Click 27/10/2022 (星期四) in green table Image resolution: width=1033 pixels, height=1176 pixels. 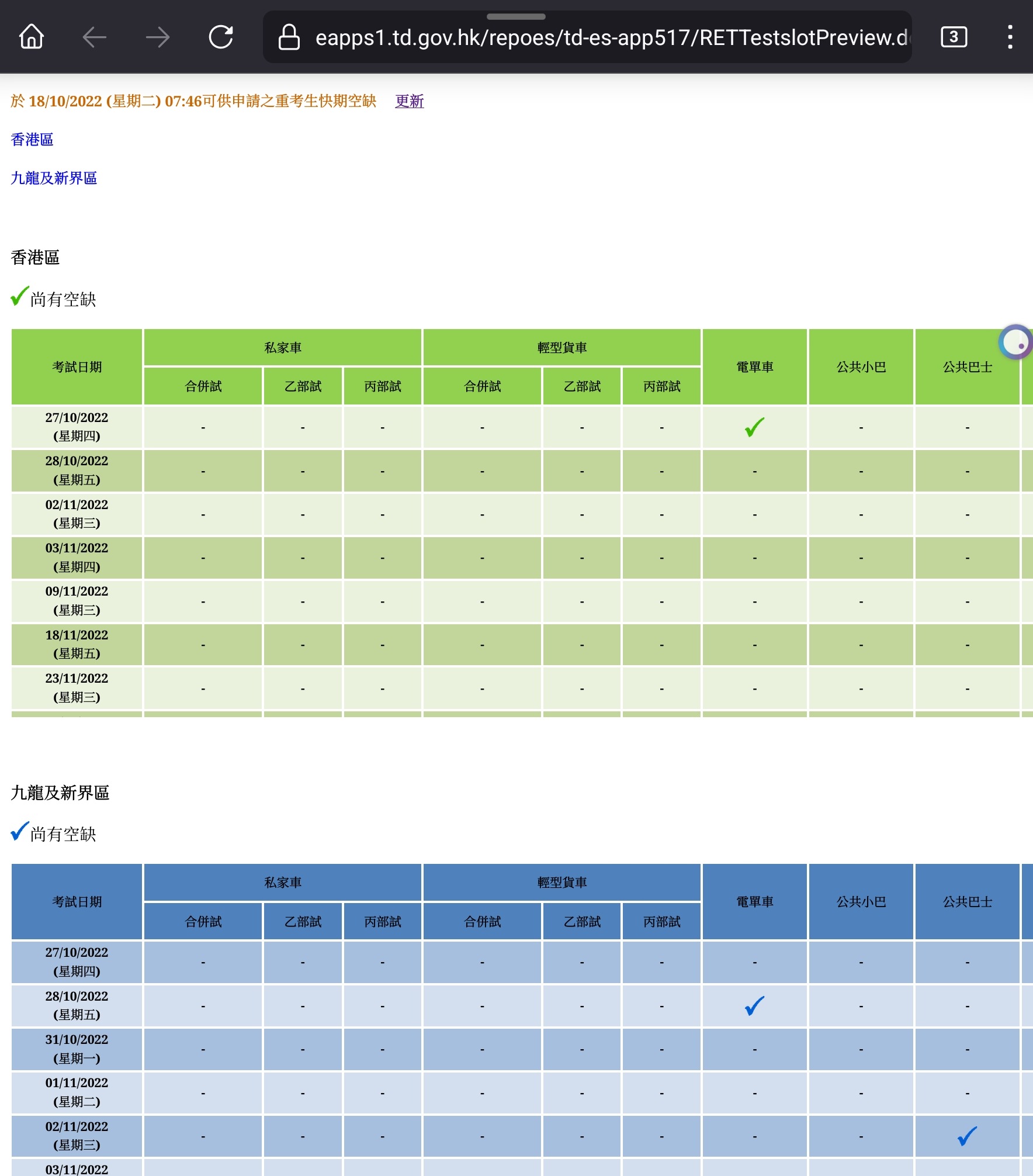pyautogui.click(x=77, y=427)
